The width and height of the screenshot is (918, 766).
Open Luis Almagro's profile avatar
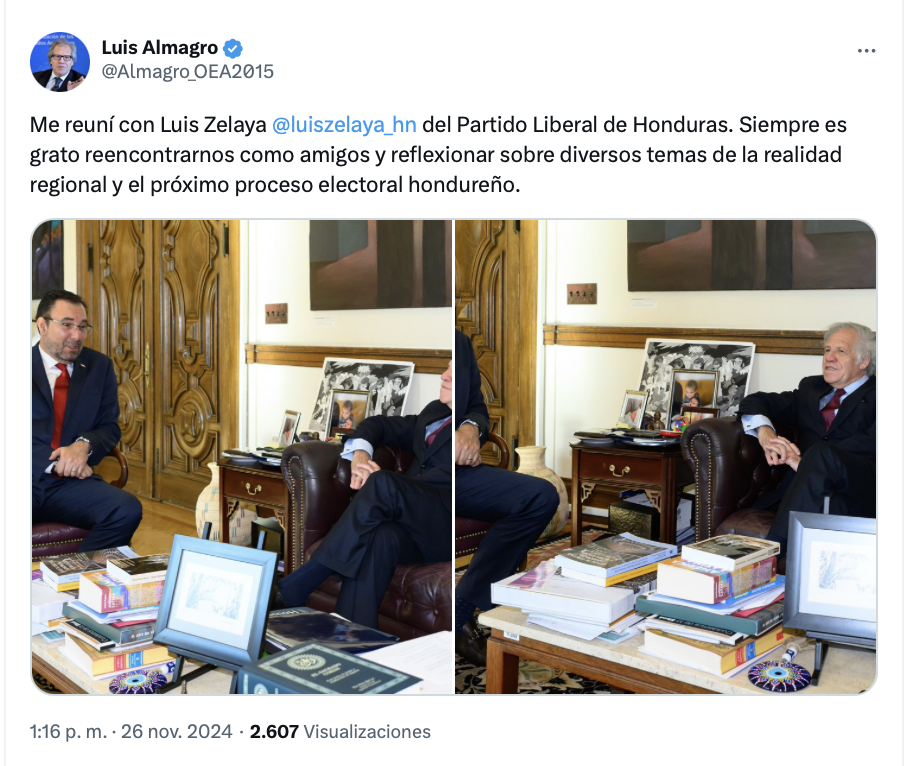click(x=60, y=61)
